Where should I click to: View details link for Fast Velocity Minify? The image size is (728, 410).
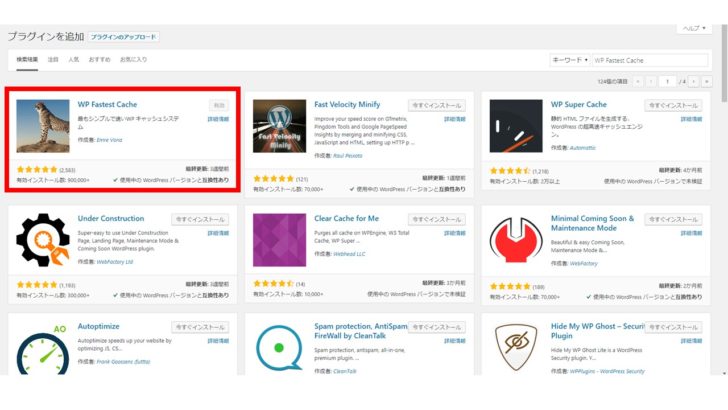455,119
